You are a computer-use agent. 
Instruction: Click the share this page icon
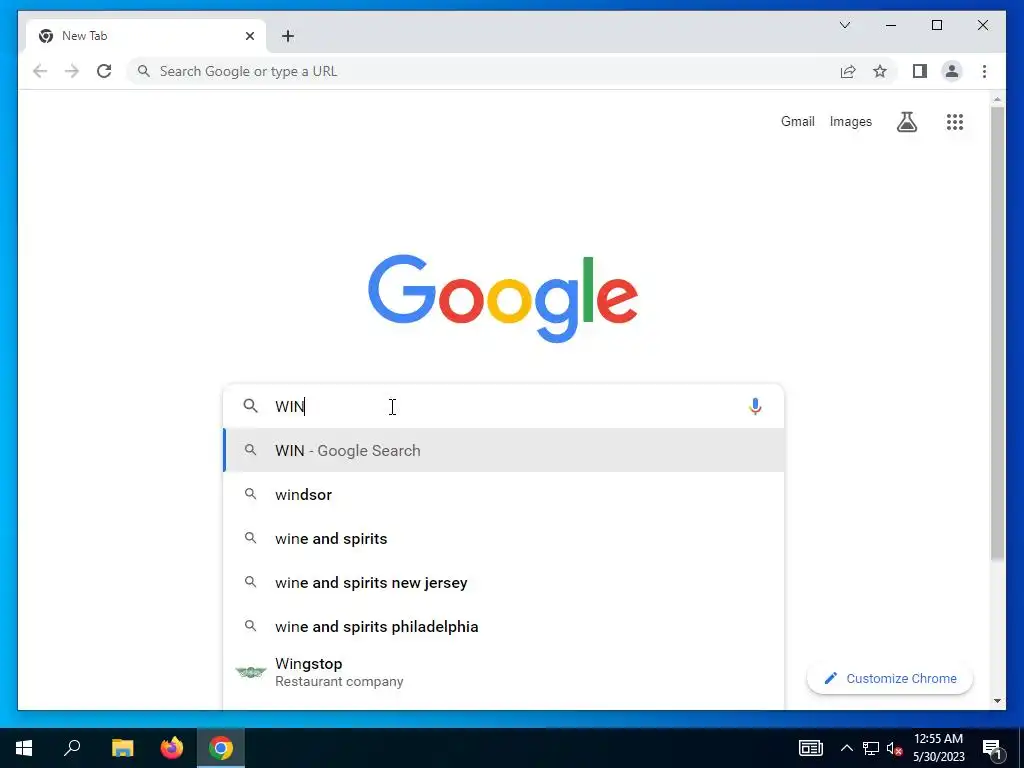pyautogui.click(x=848, y=71)
